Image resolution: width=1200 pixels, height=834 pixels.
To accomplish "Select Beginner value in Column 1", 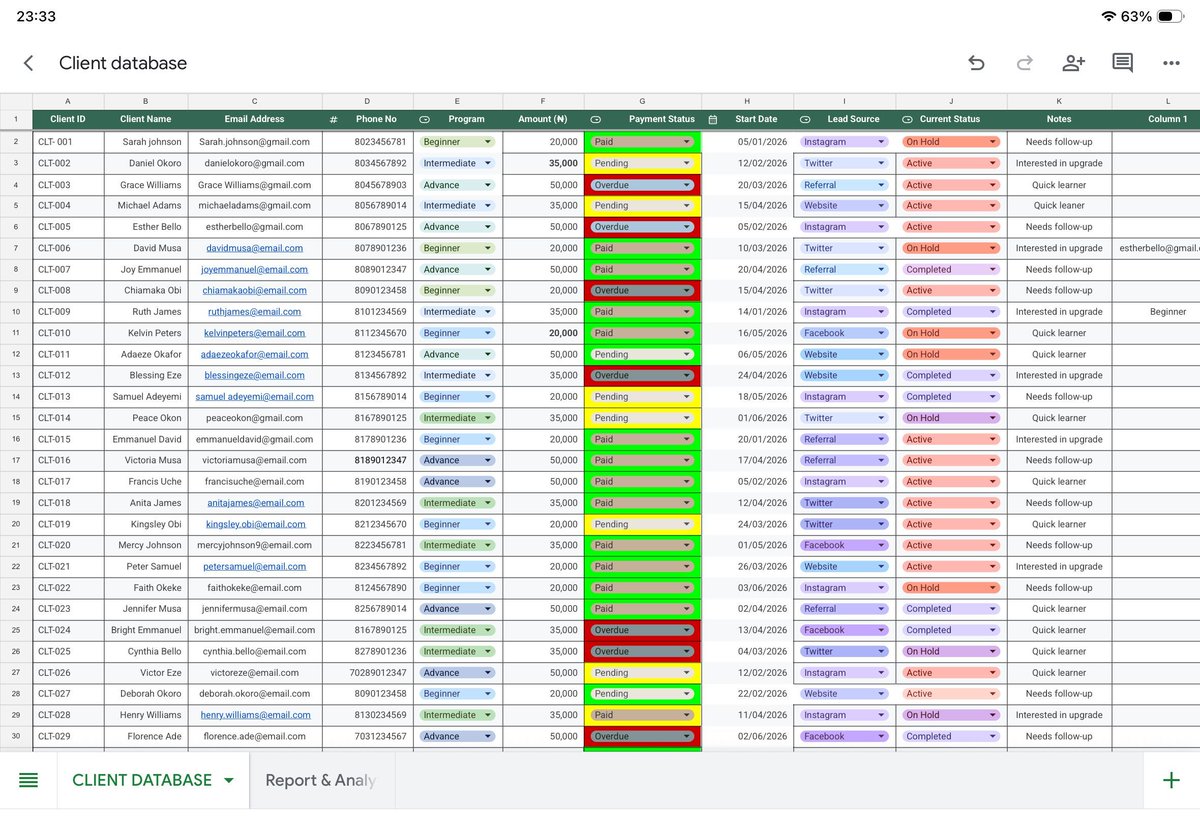I will pos(1167,312).
